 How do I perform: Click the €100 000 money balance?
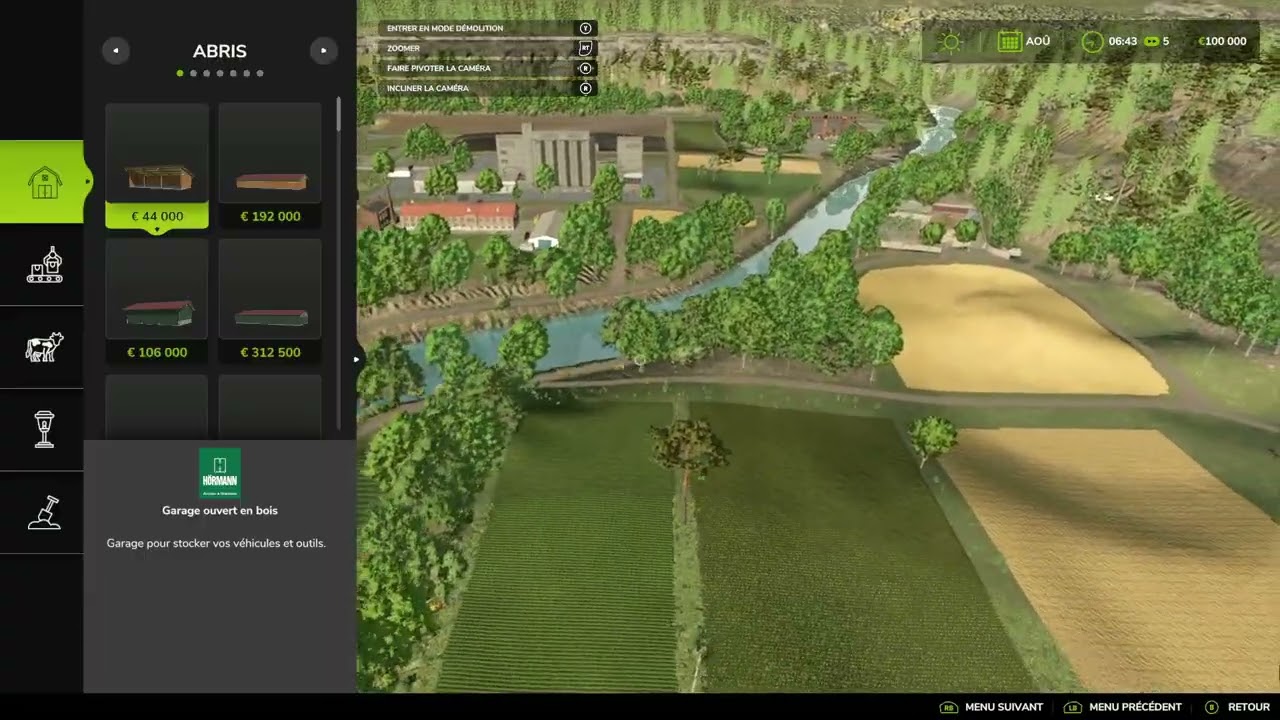tap(1222, 42)
